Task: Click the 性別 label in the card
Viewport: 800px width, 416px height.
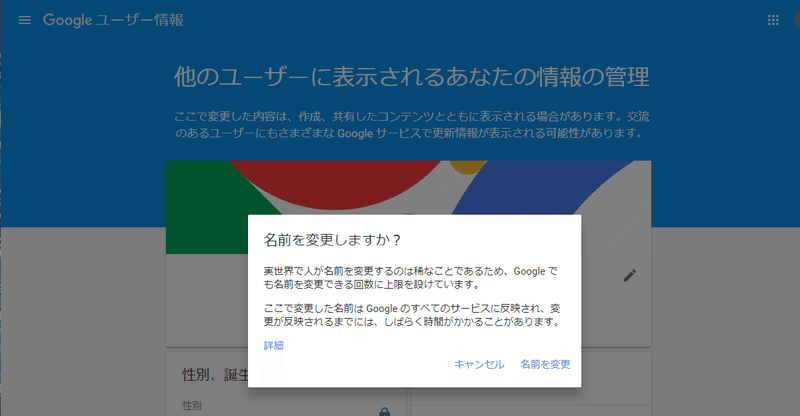Action: pos(192,406)
